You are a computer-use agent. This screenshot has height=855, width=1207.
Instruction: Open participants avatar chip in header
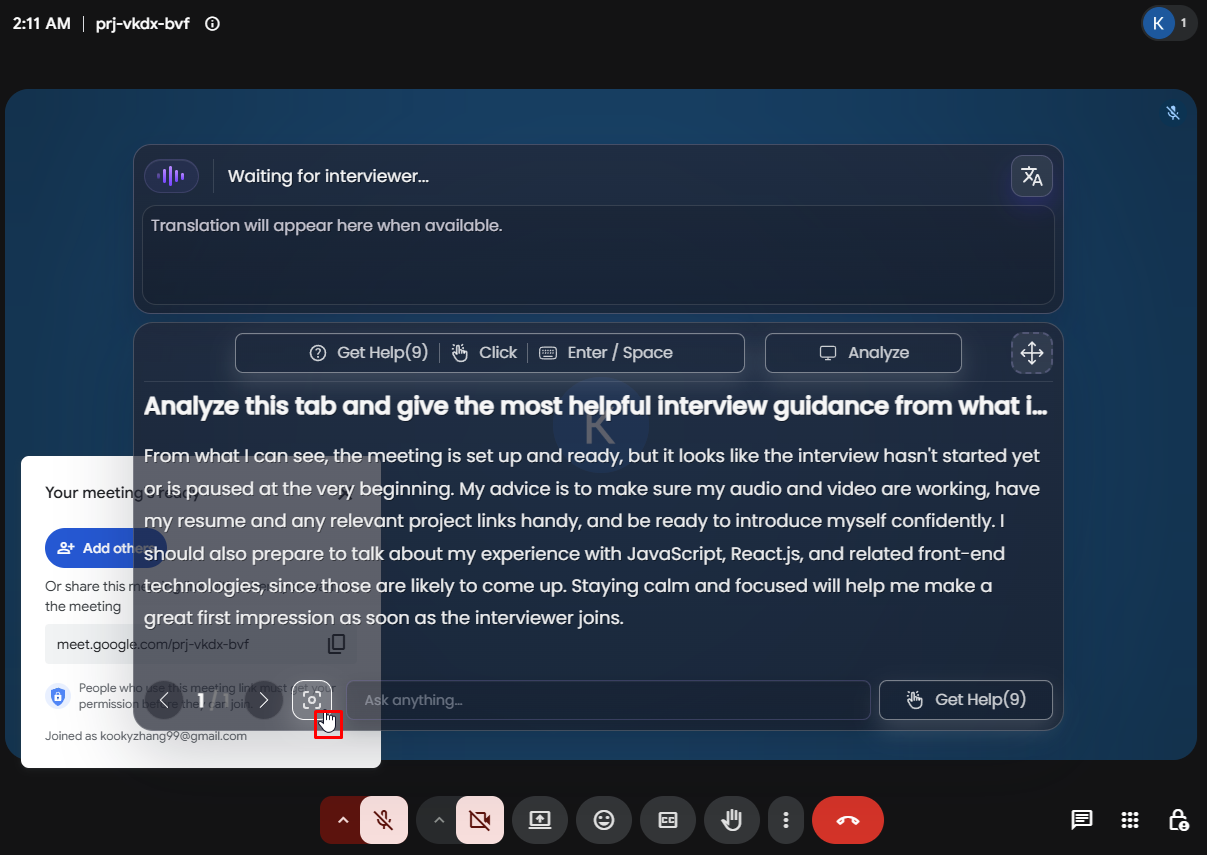tap(1169, 23)
